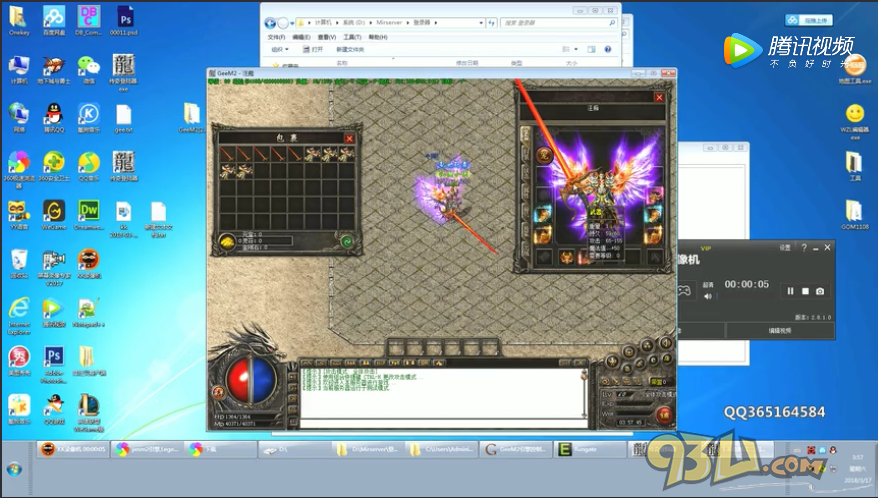Close the 包裹 bag panel
The image size is (878, 498).
pyautogui.click(x=349, y=138)
